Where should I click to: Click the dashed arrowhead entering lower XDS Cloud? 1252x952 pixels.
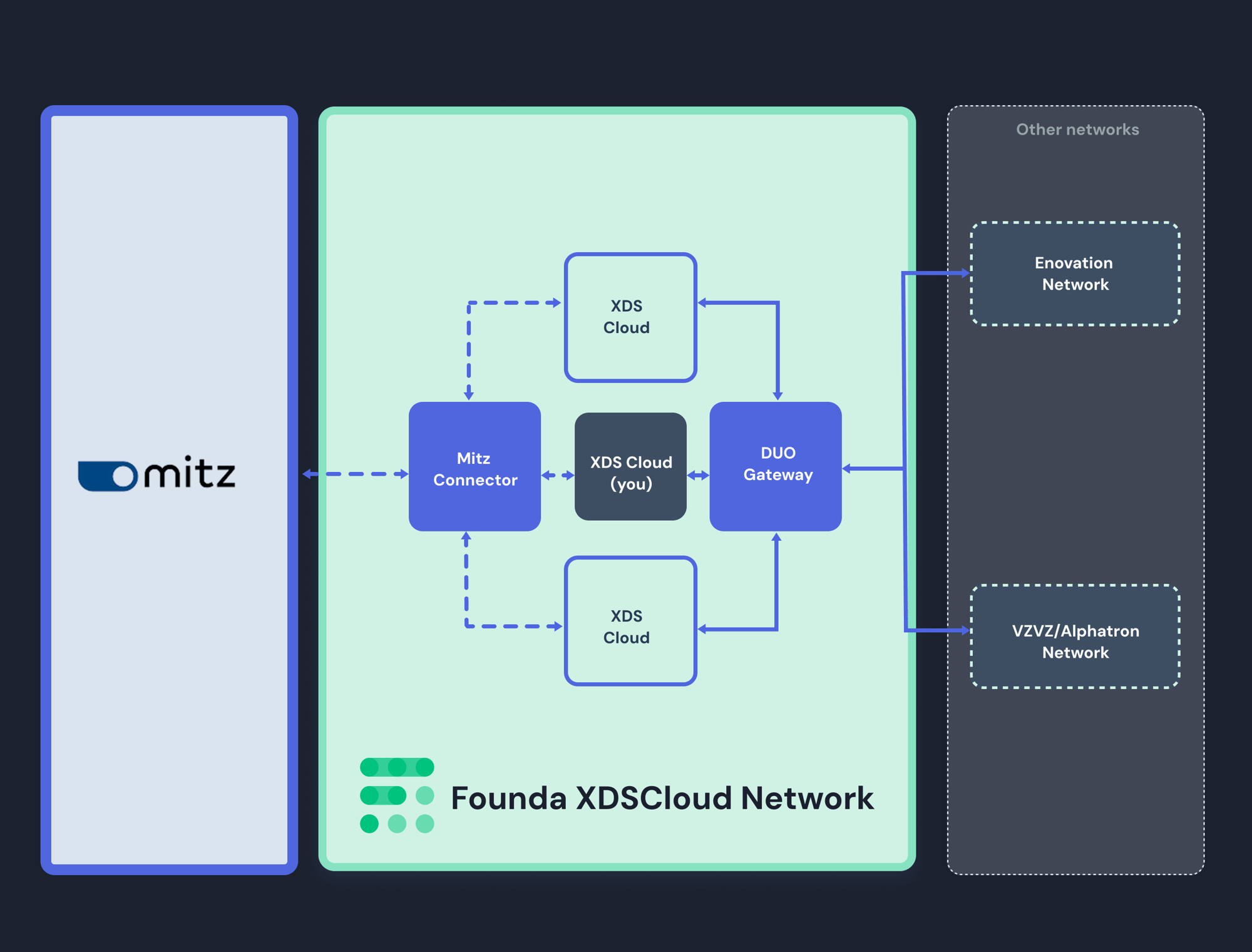[x=558, y=626]
